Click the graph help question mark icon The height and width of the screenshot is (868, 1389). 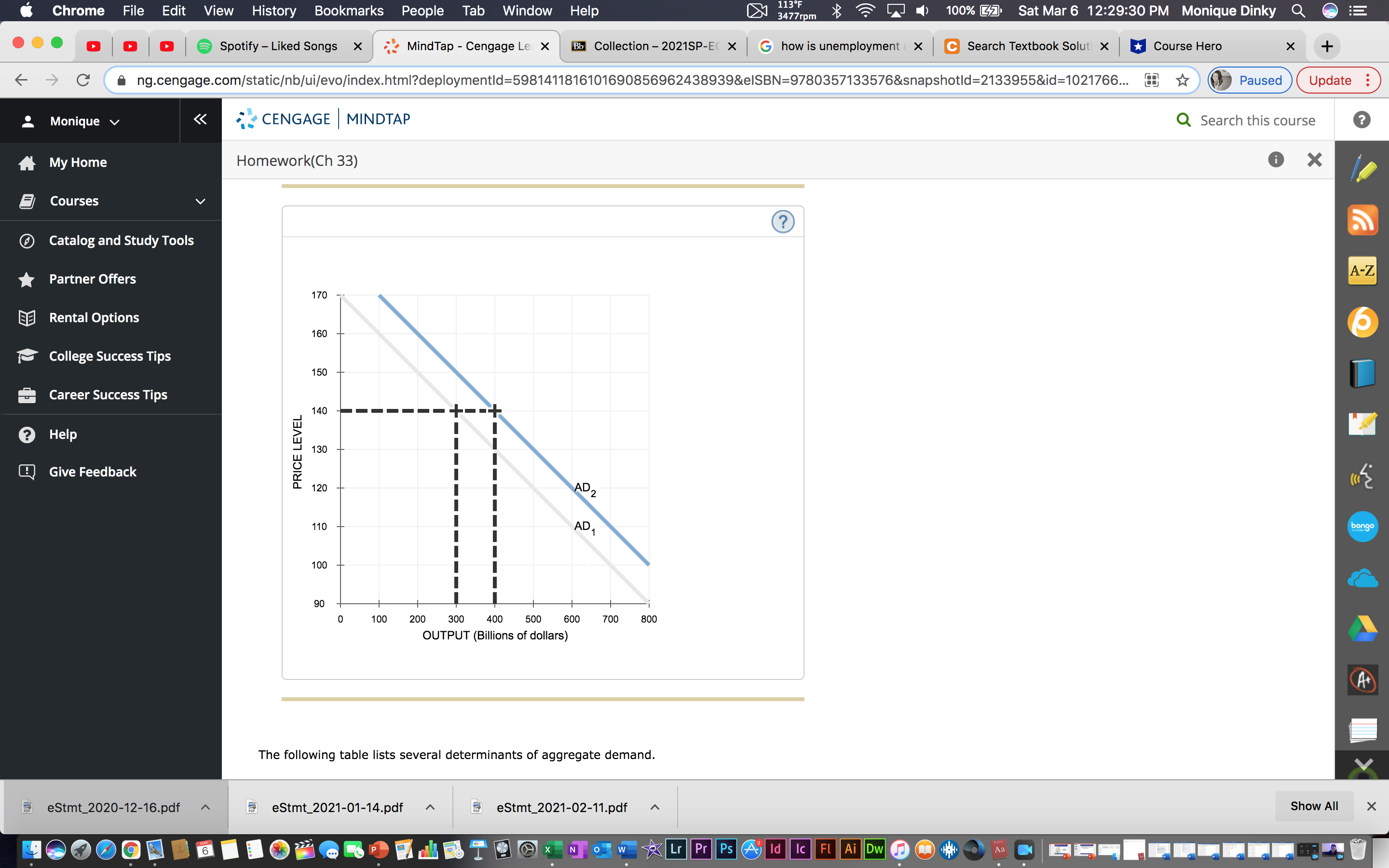(782, 222)
